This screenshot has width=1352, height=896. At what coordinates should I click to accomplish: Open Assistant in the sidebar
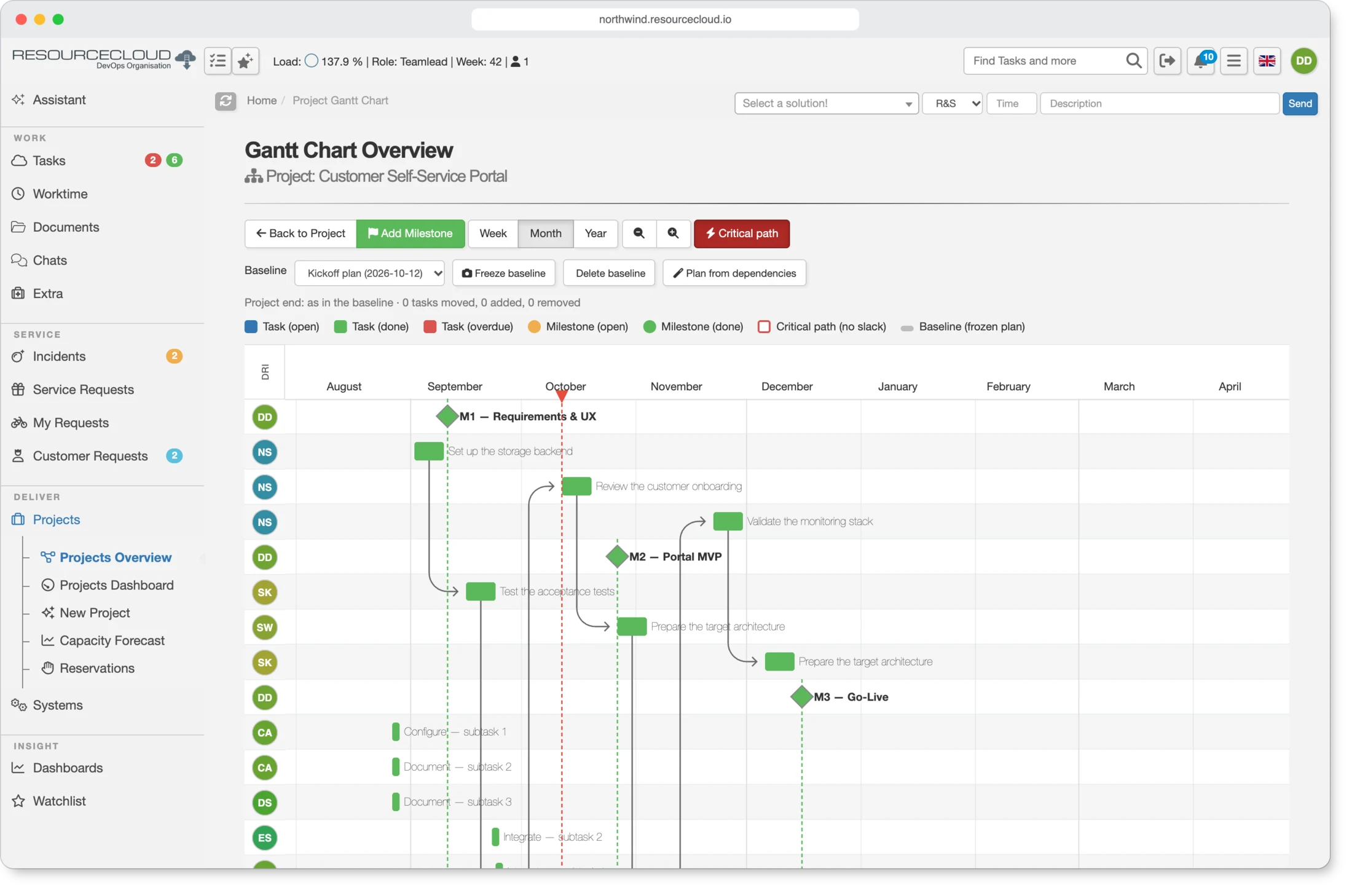[x=59, y=100]
